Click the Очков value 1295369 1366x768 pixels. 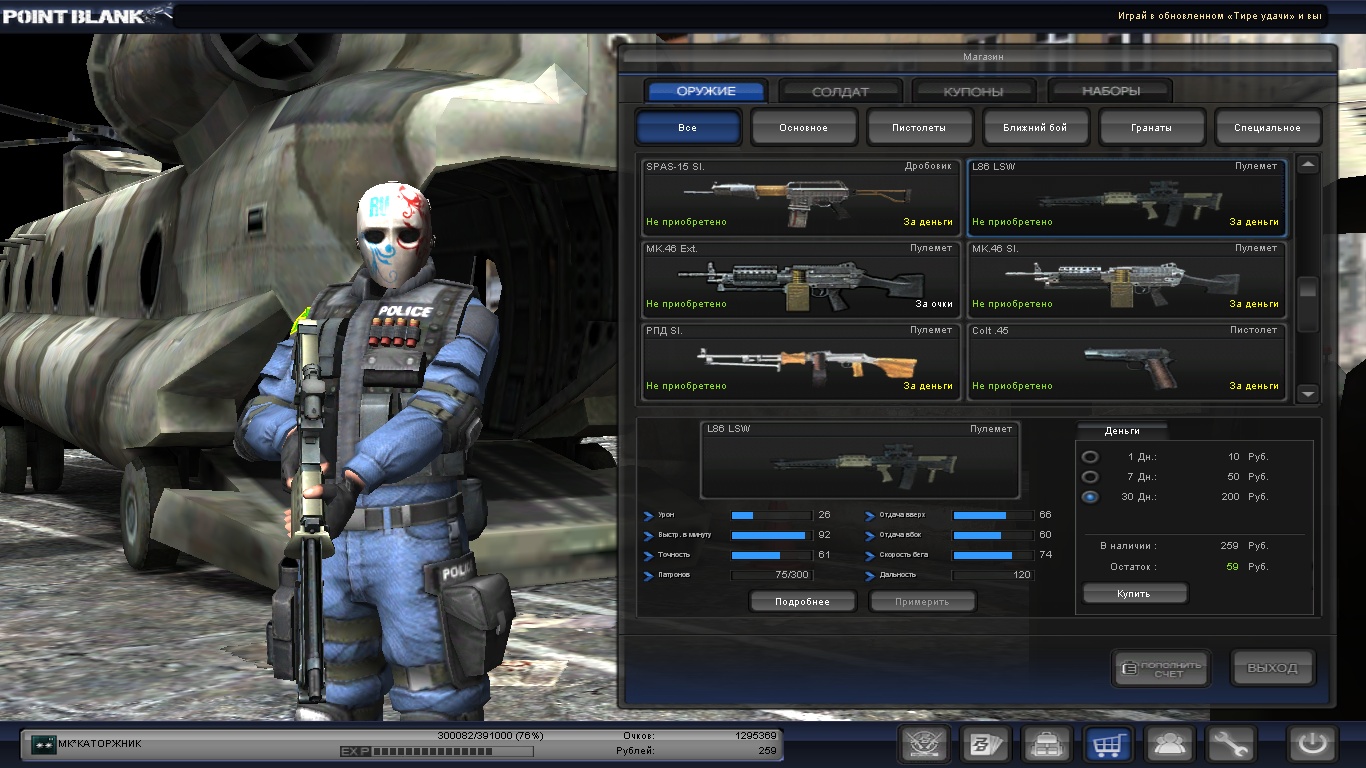coord(756,735)
